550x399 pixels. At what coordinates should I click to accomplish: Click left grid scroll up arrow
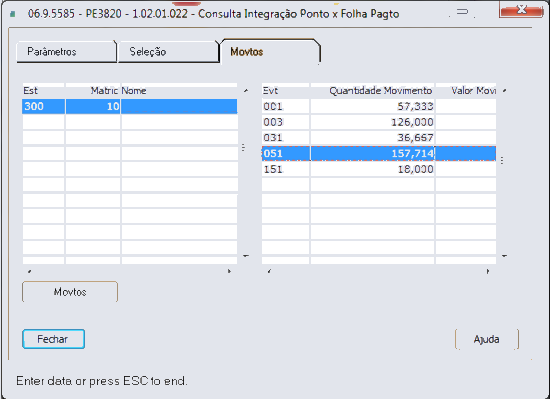point(246,90)
